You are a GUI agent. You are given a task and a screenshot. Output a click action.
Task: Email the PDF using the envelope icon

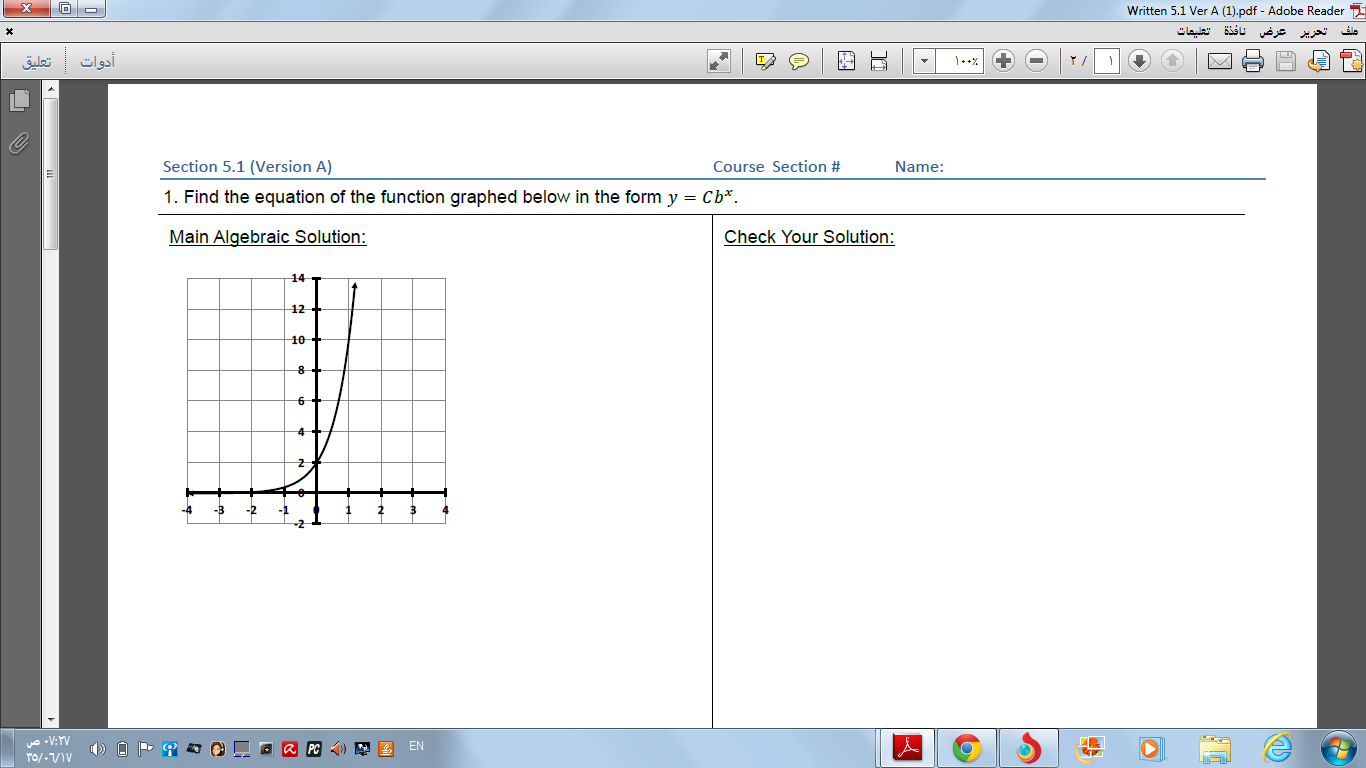pos(1218,60)
